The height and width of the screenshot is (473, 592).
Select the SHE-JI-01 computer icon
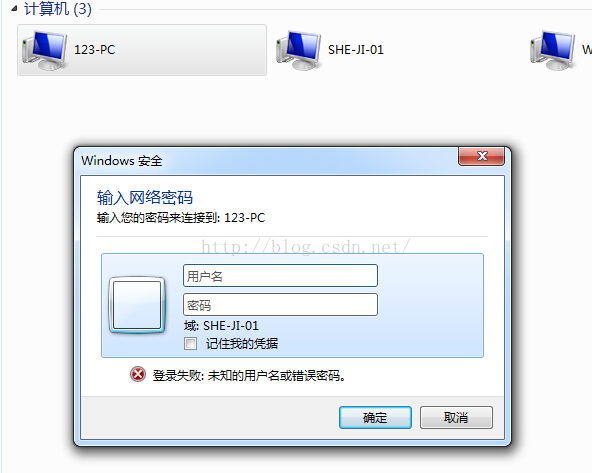[x=298, y=50]
